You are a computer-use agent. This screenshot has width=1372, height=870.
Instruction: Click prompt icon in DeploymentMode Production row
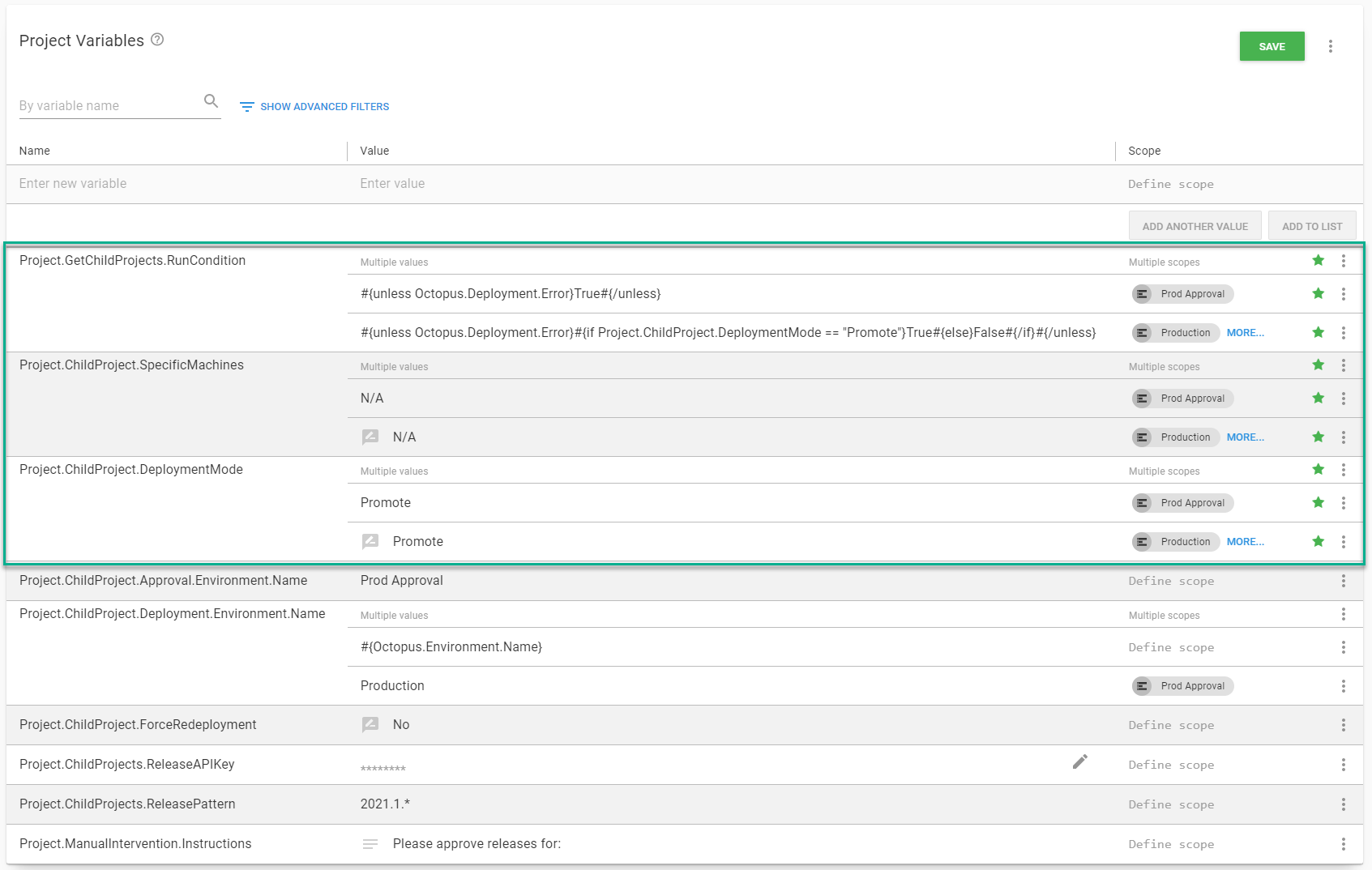click(370, 542)
